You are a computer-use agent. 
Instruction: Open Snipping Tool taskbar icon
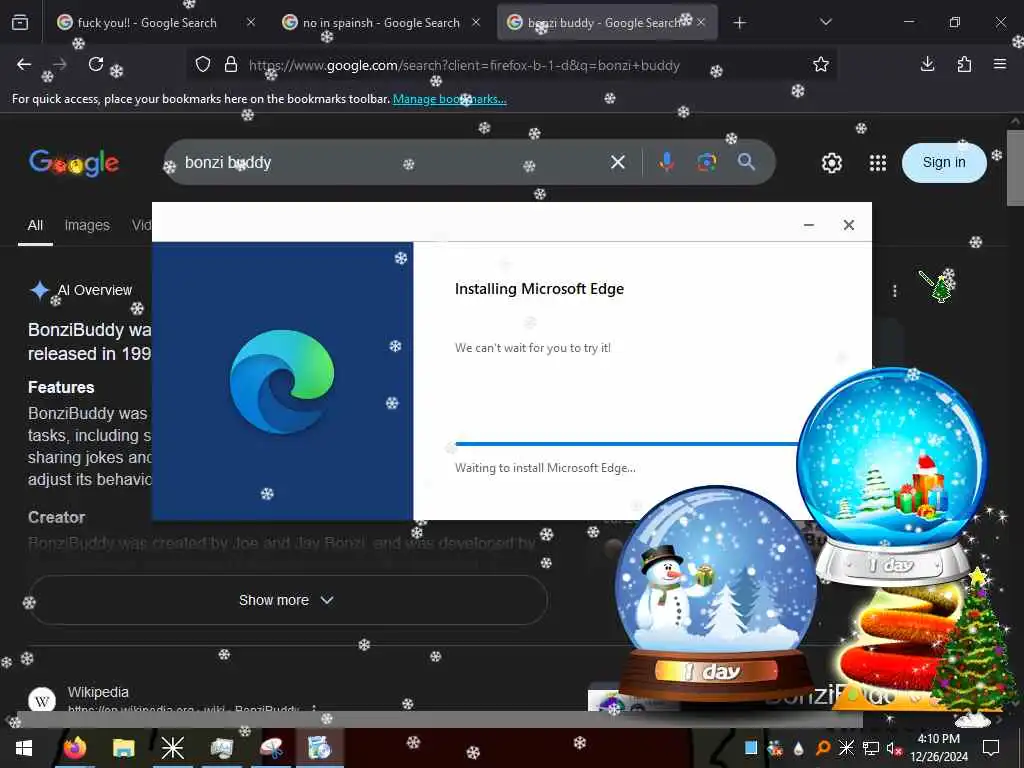[x=270, y=748]
